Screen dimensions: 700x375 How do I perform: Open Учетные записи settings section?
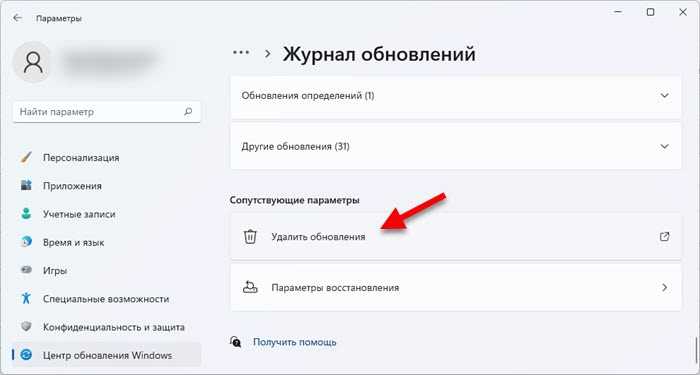pos(107,214)
